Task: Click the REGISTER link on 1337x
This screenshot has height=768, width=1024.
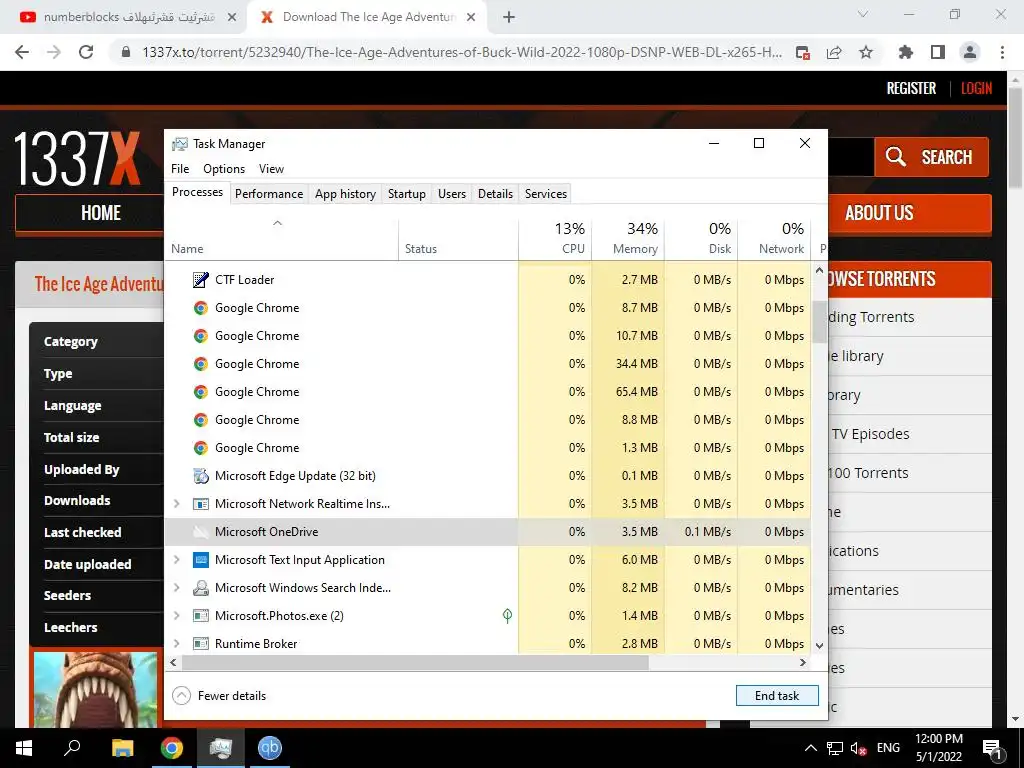Action: coord(911,88)
